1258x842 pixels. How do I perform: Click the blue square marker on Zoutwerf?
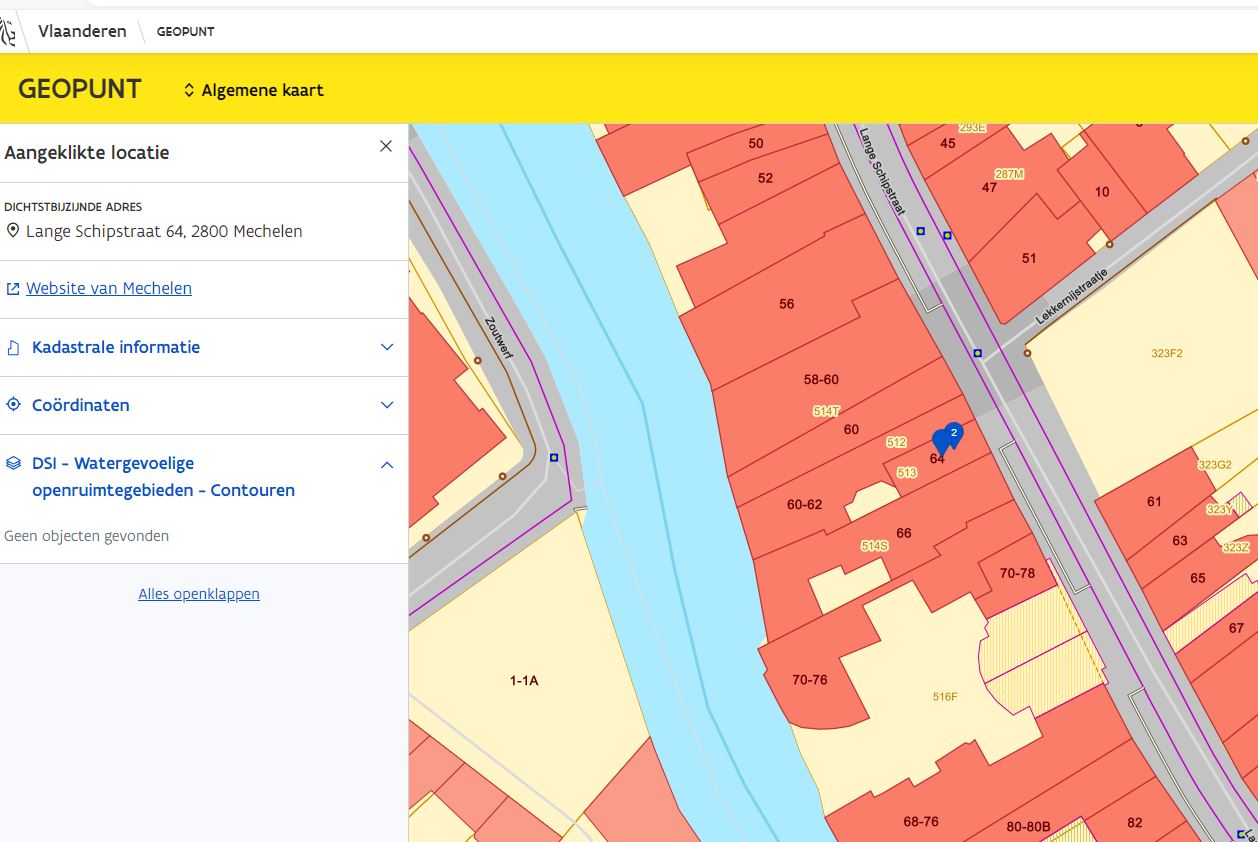tap(554, 457)
